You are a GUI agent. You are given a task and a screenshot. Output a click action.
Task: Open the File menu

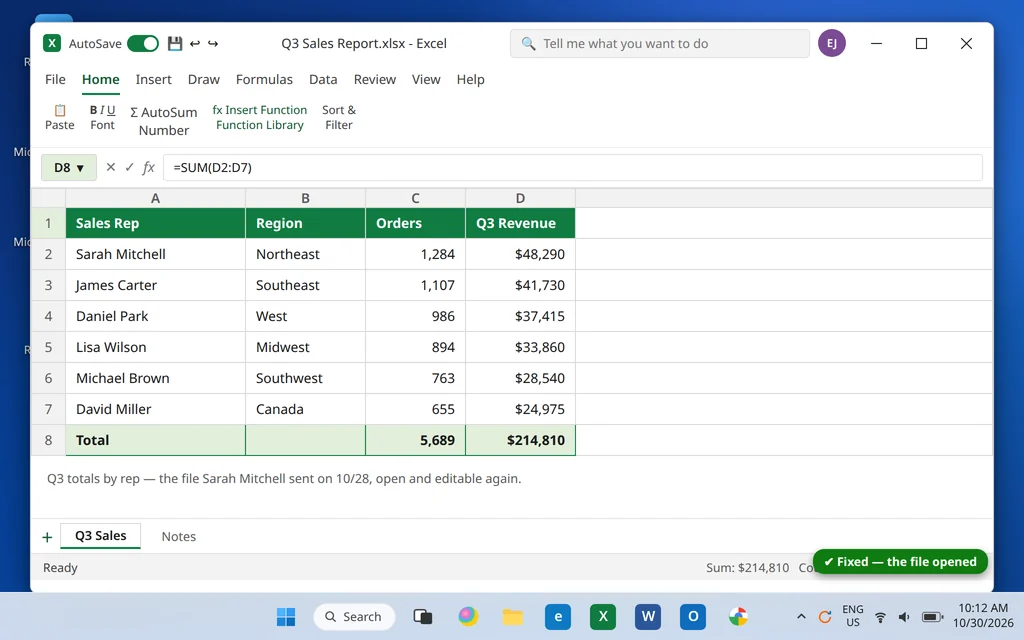(55, 79)
